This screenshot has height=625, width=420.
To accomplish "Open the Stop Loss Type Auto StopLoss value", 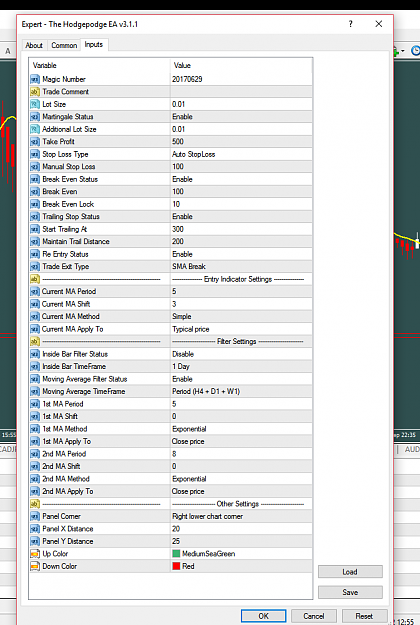I will [241, 154].
